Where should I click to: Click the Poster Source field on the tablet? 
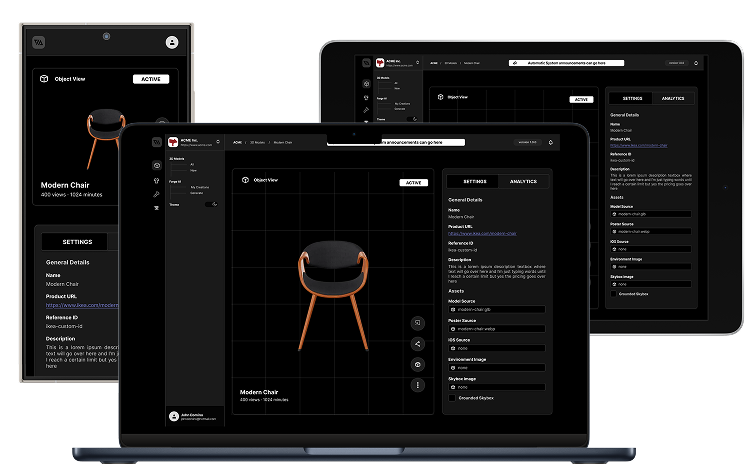(x=651, y=232)
